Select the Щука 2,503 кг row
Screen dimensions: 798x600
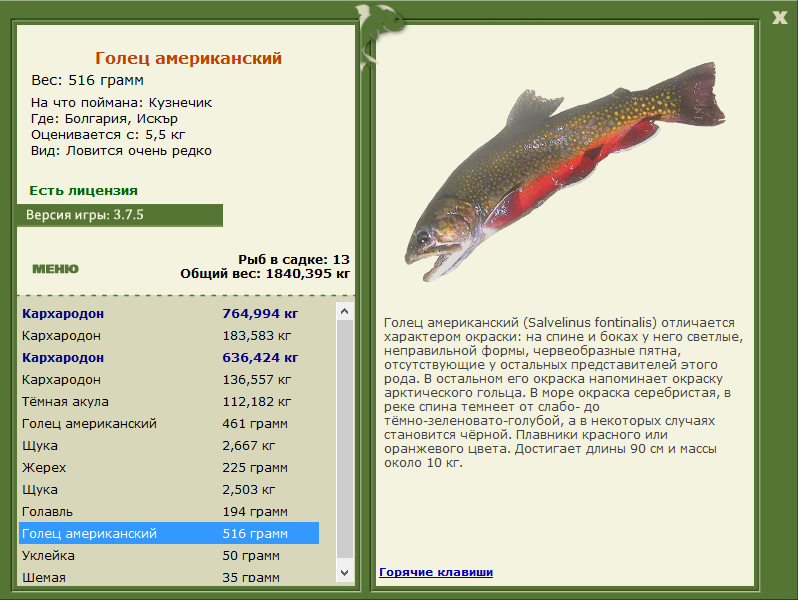click(x=169, y=490)
